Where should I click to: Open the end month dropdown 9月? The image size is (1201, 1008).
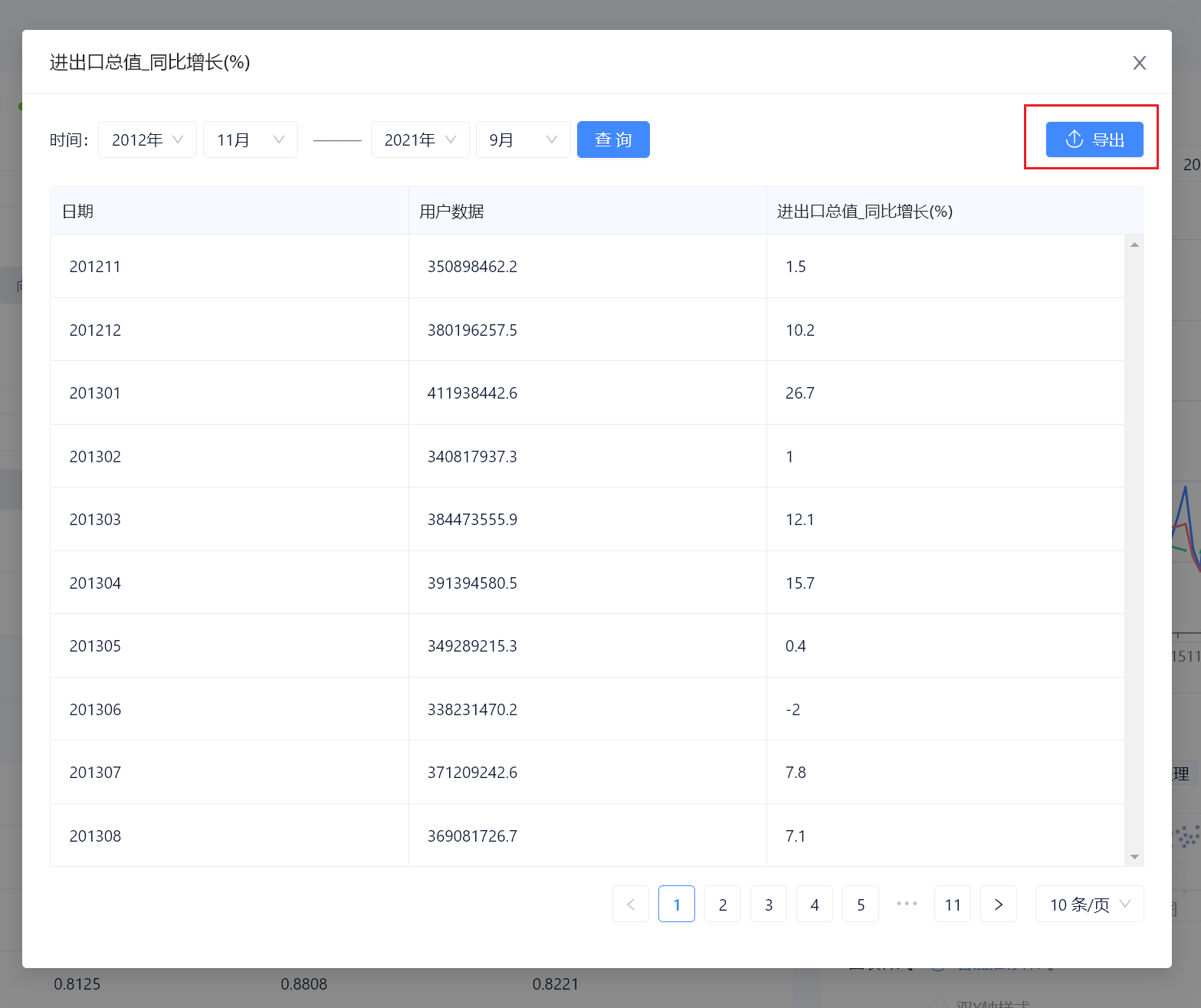click(x=523, y=140)
